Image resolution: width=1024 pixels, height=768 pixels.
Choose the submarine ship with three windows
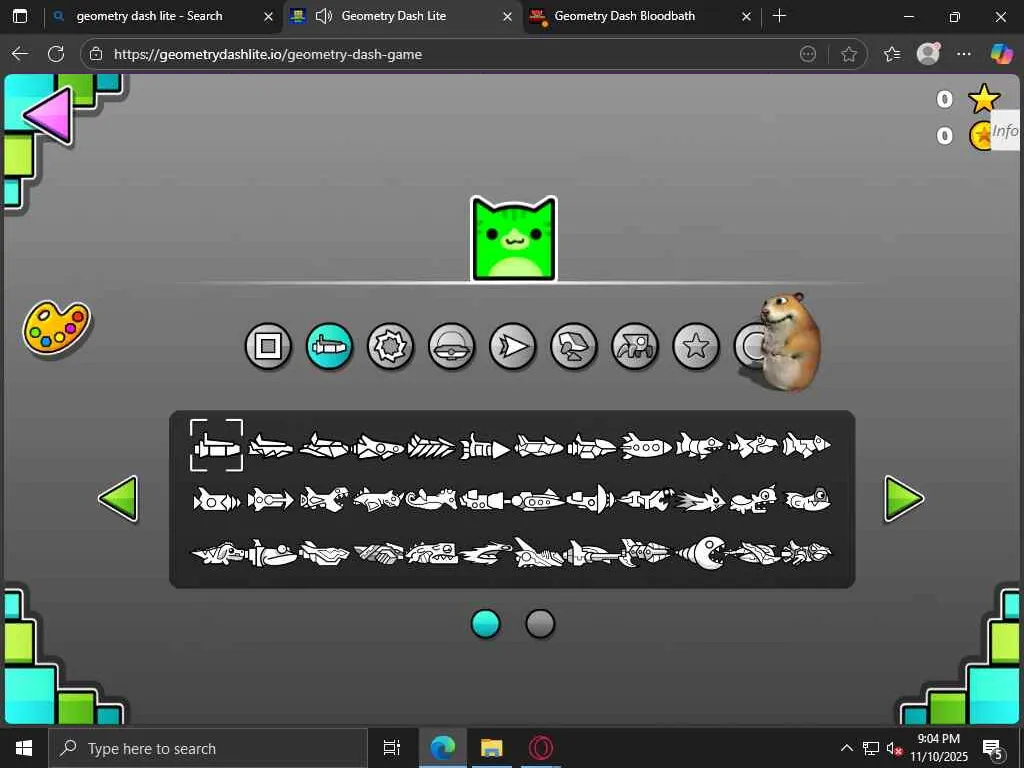538,501
